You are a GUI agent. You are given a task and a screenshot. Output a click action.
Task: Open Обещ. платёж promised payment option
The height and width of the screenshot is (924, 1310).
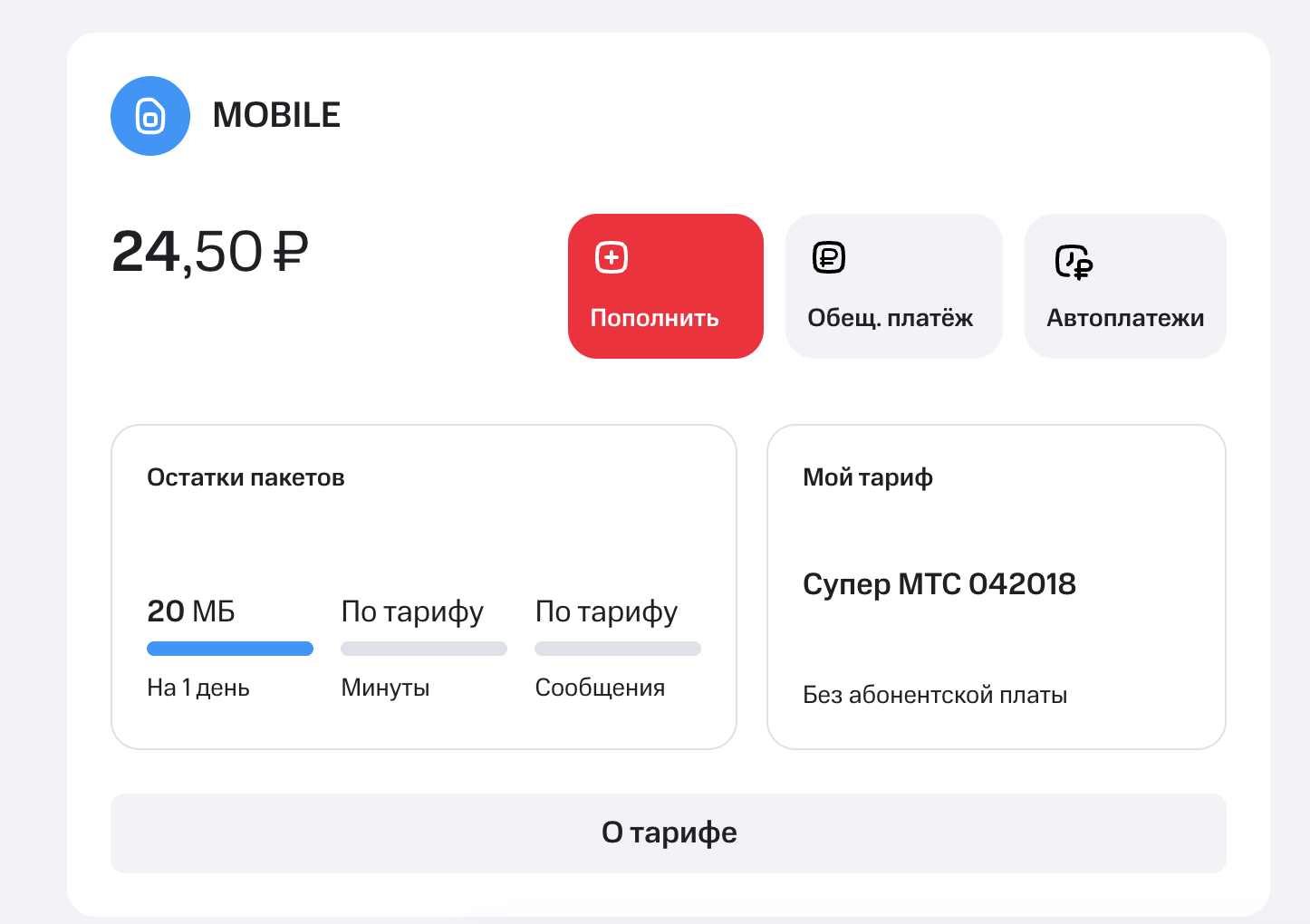pos(893,285)
